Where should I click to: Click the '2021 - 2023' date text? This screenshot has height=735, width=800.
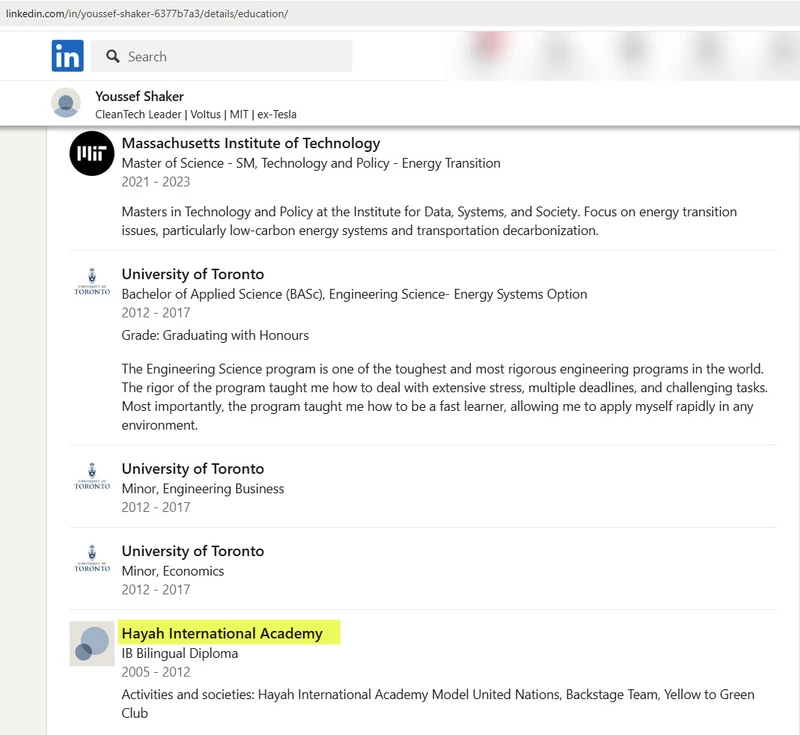coord(156,182)
